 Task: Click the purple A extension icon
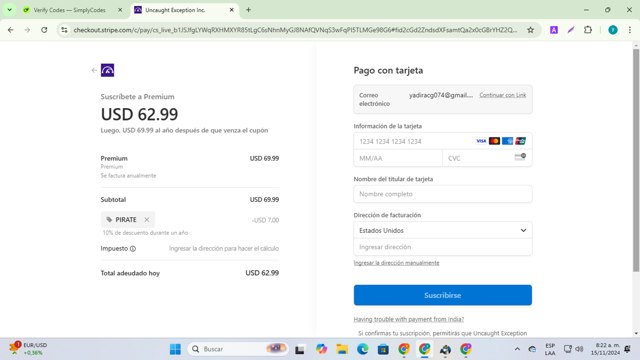tap(554, 30)
